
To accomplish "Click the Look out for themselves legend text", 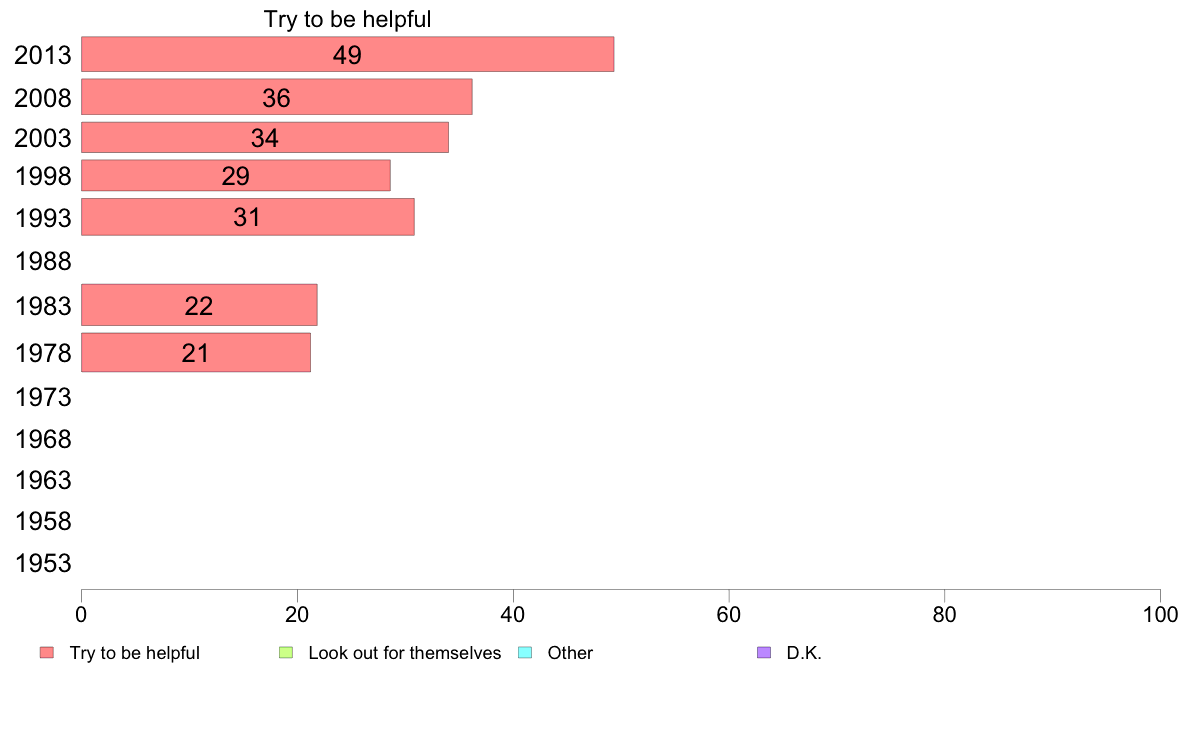I will tap(405, 653).
